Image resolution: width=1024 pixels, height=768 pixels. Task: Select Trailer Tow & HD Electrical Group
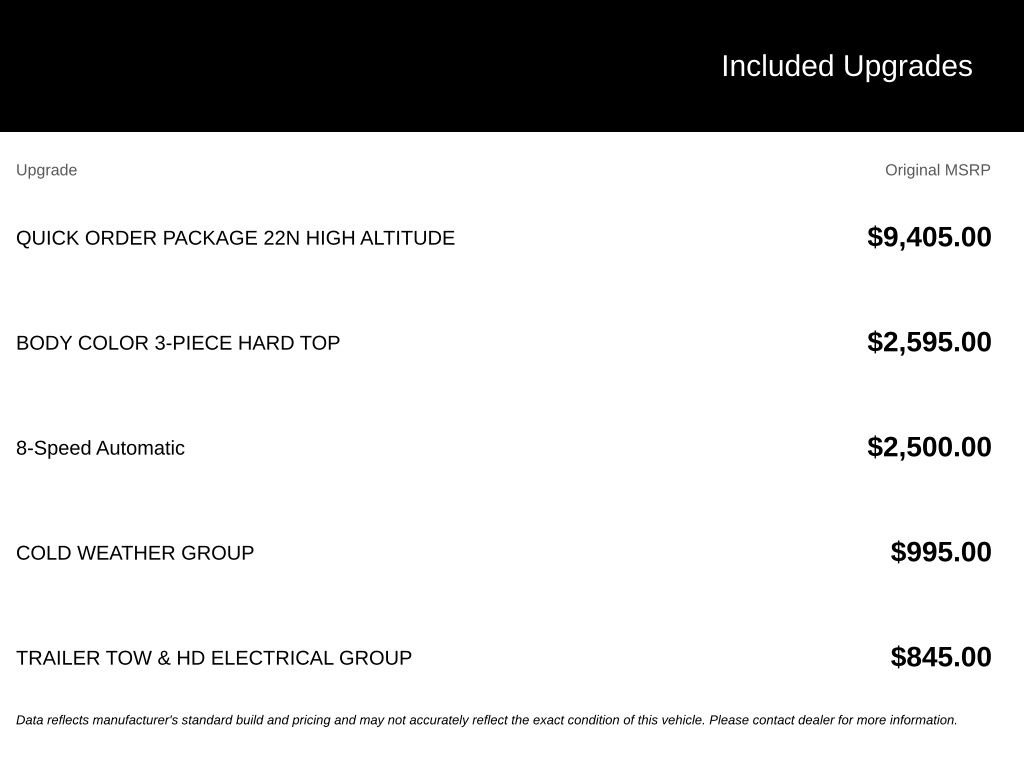214,658
